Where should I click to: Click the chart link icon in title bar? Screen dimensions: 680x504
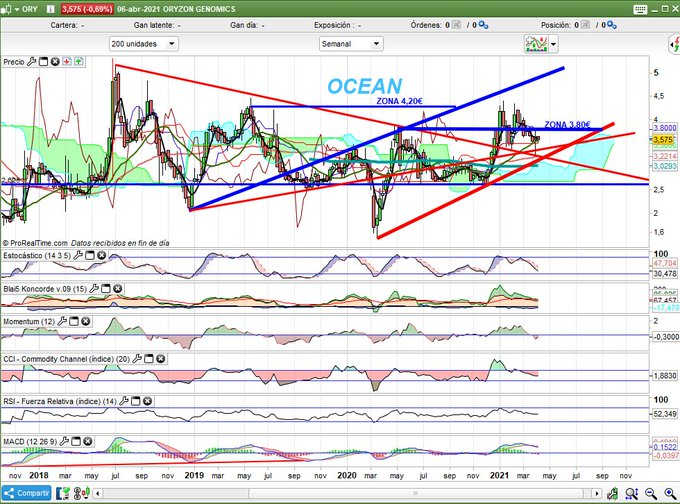[x=6, y=9]
